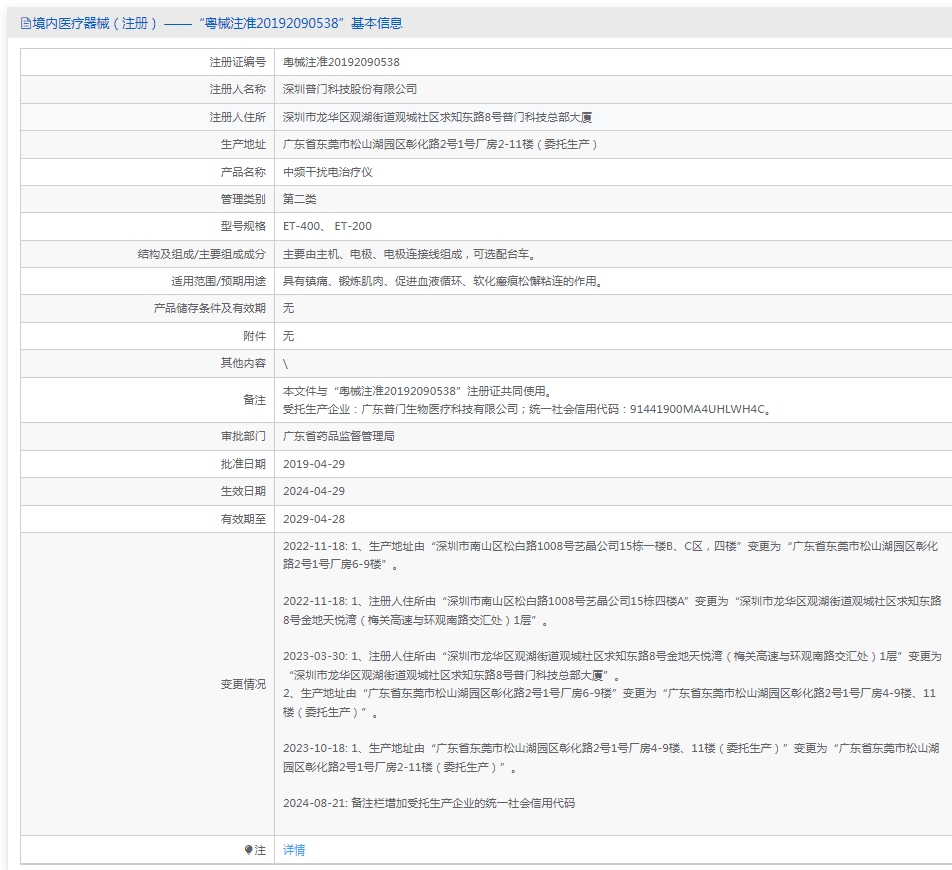
Task: Click the remark line starting 本文件与
Action: point(418,391)
